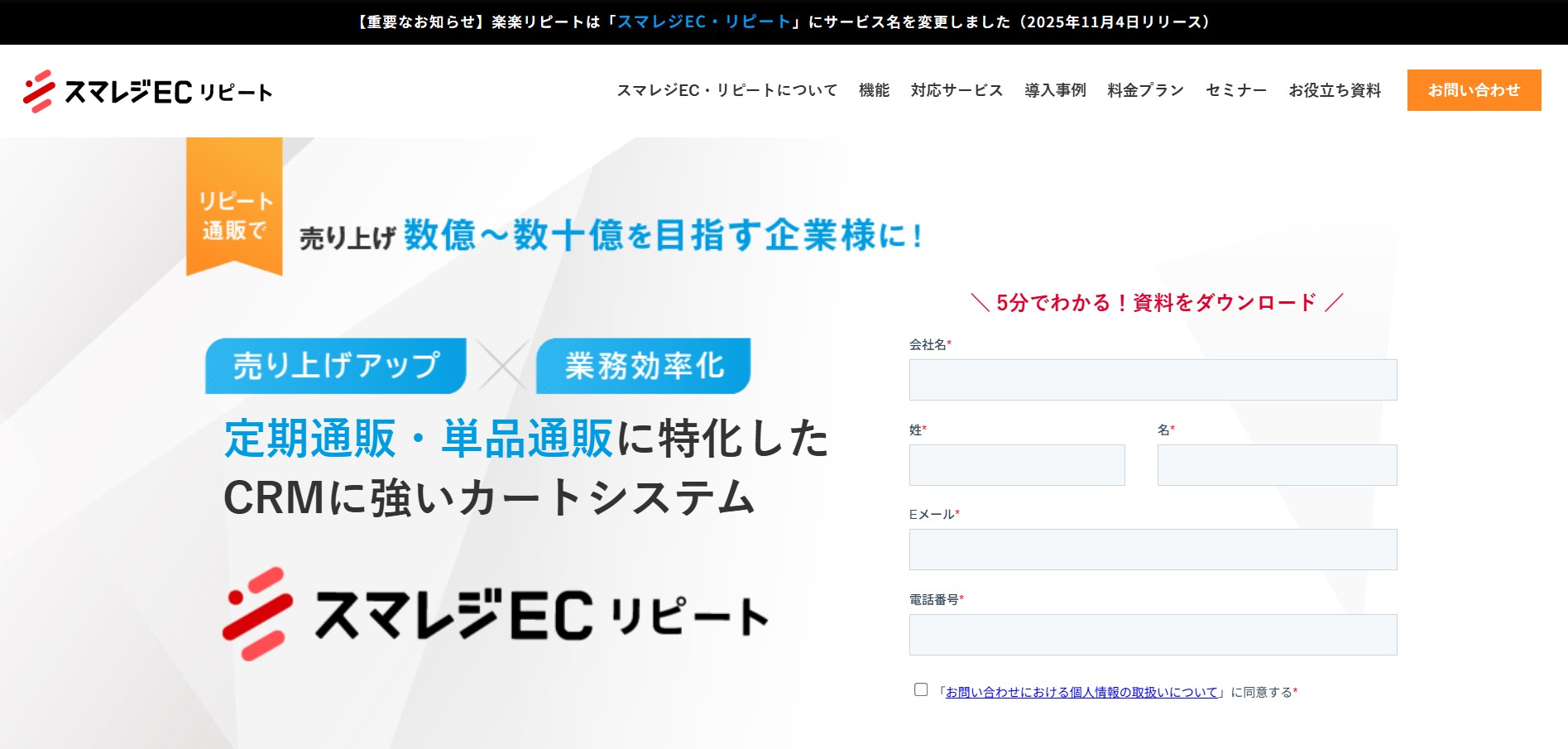
Task: Focus the 名 input field
Action: pyautogui.click(x=1277, y=465)
